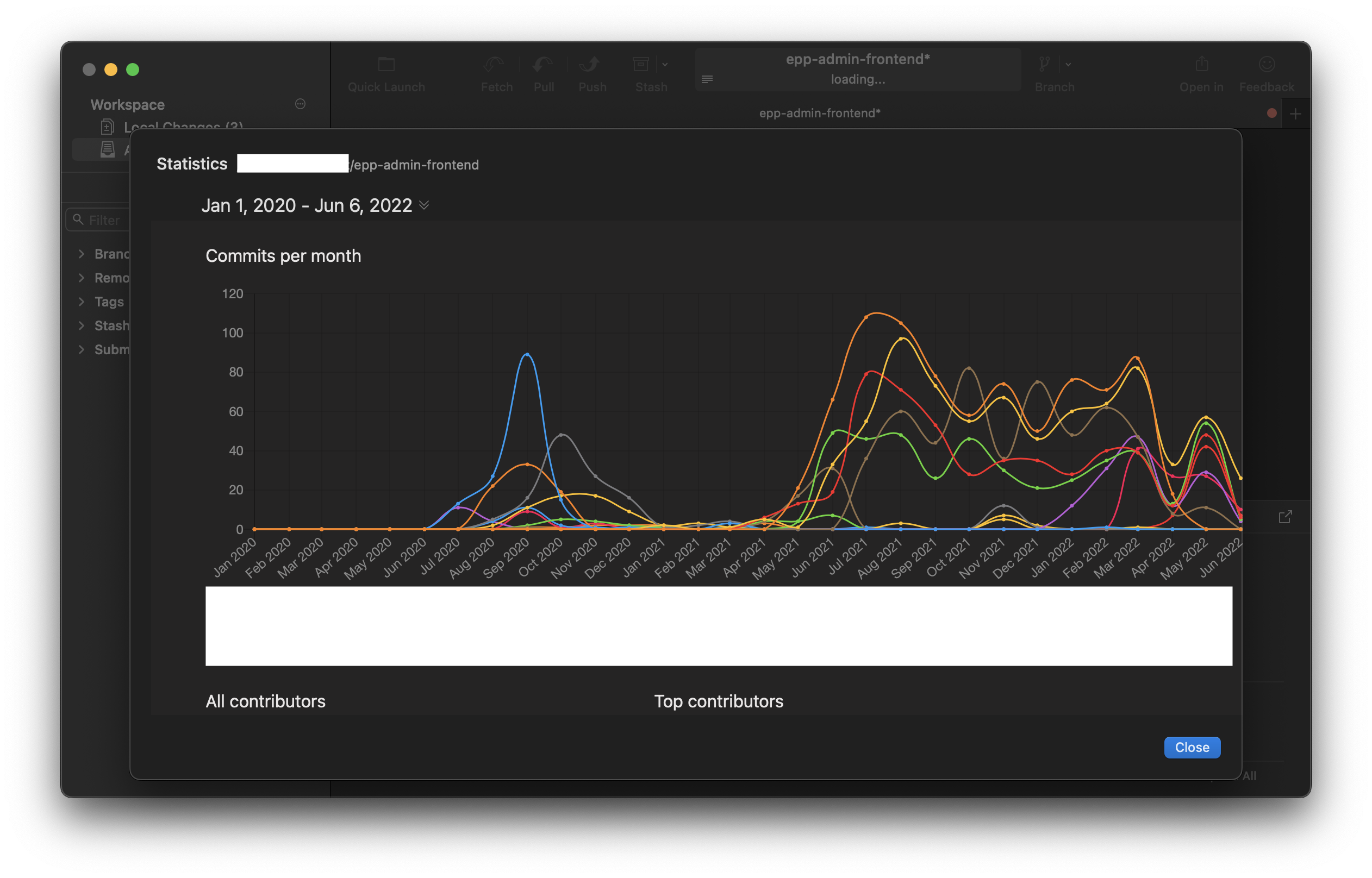Click the gray line peak at Oct 2020

click(x=562, y=435)
